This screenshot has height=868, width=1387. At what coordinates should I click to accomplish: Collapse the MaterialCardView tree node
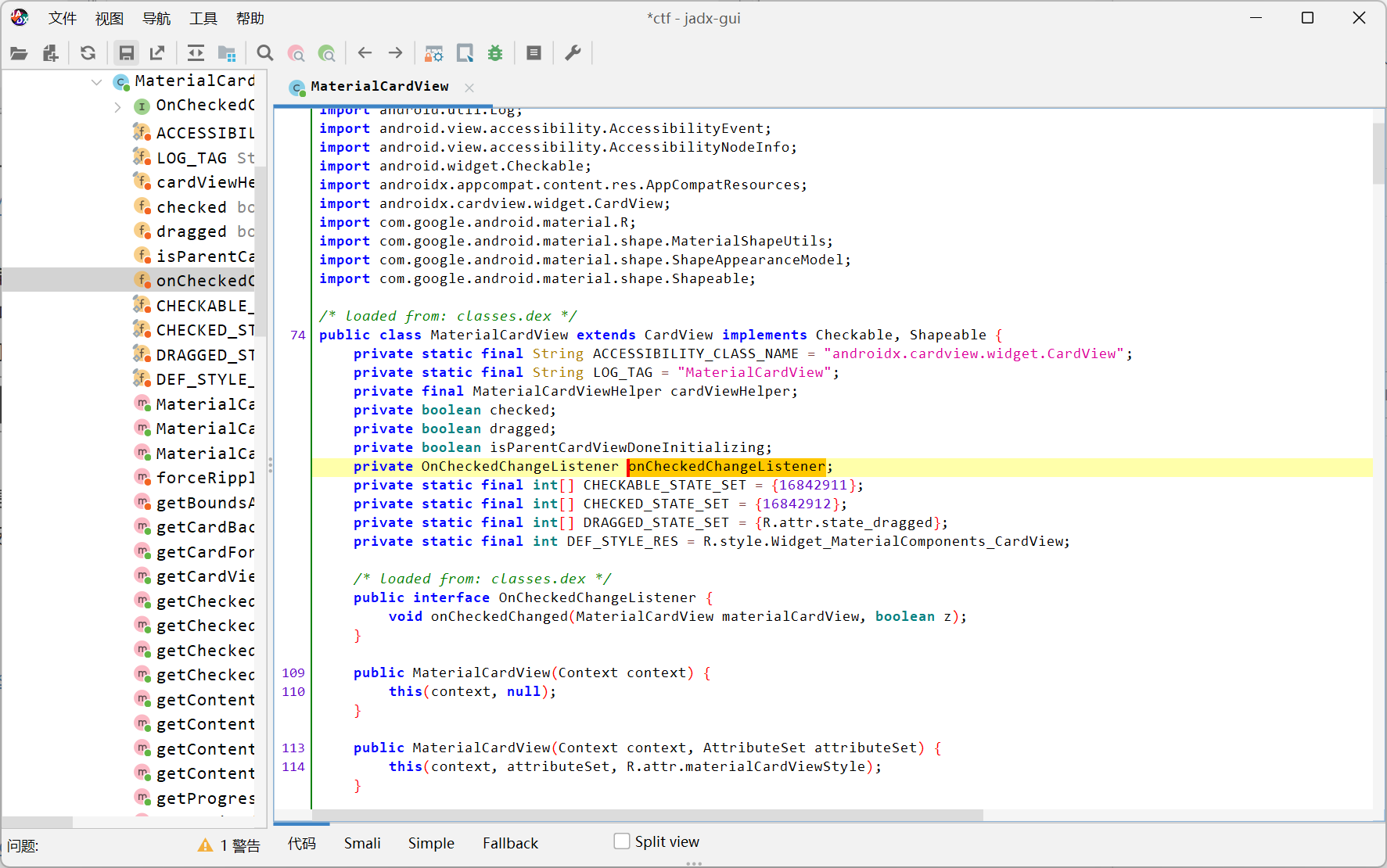click(96, 81)
